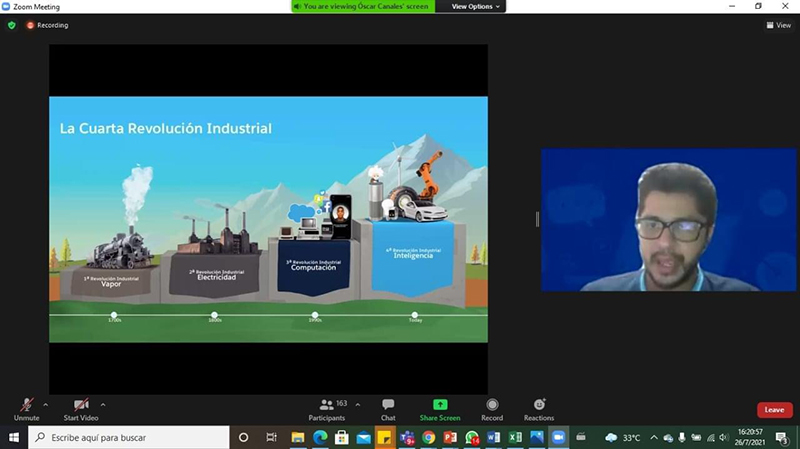
Task: Click the green Share Screen button
Action: 440,407
